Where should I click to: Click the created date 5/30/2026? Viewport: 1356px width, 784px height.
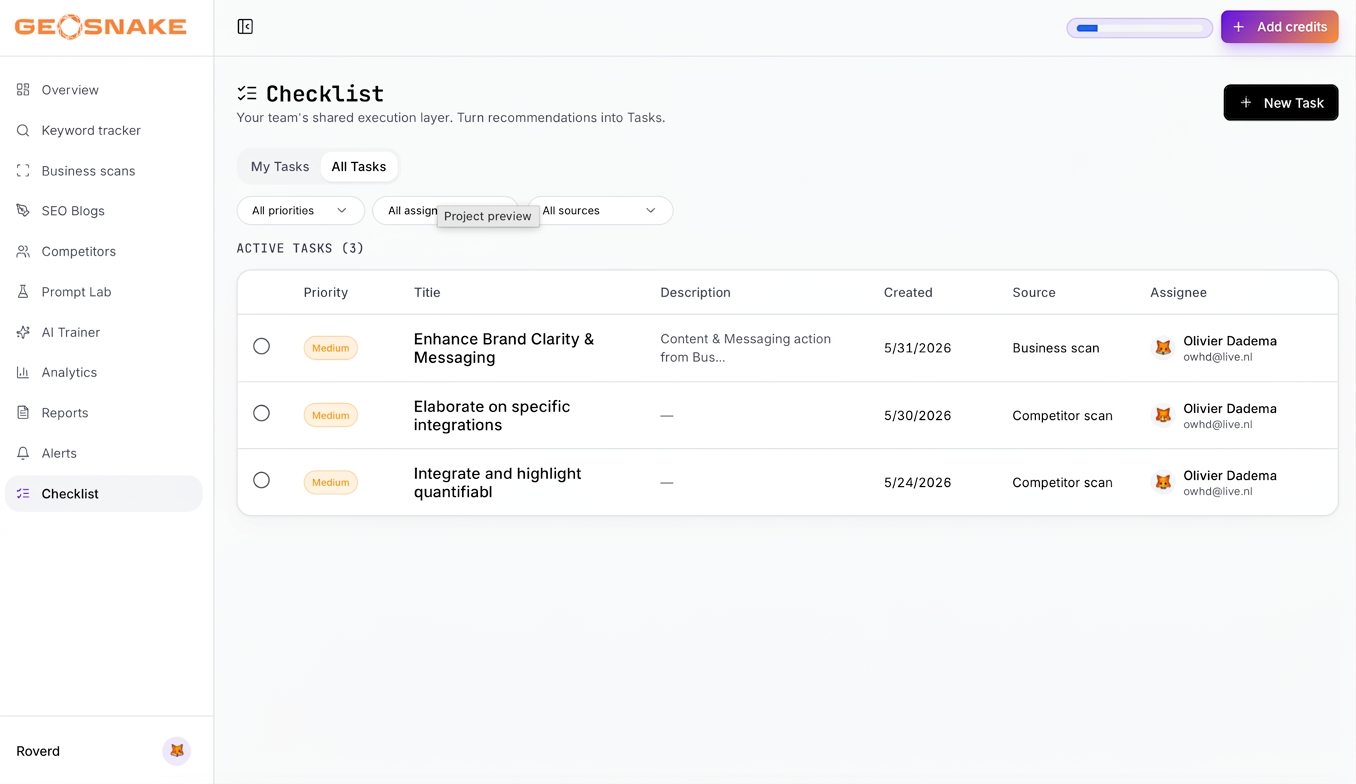[x=918, y=415]
